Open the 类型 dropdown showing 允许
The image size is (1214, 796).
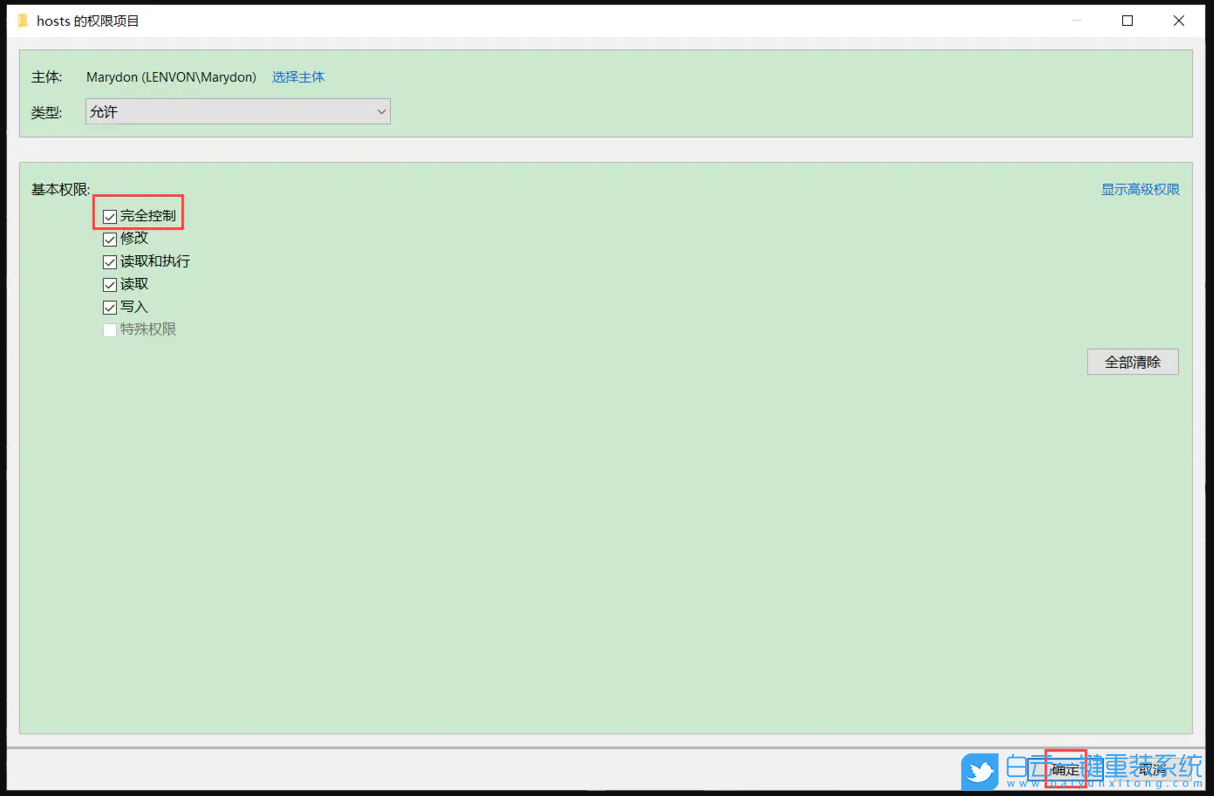238,112
